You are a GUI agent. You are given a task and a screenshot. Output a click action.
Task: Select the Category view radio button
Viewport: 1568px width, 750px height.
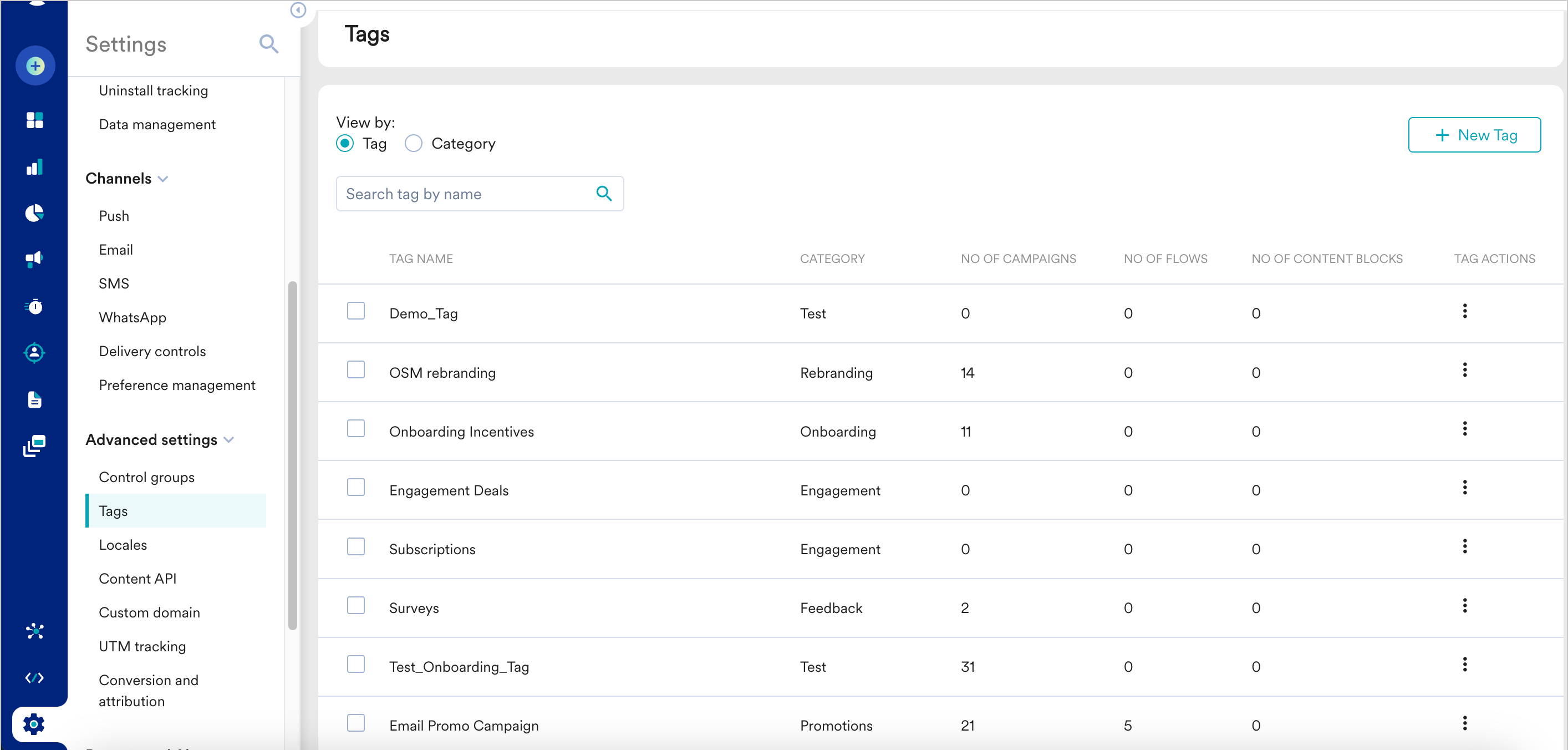click(x=413, y=144)
